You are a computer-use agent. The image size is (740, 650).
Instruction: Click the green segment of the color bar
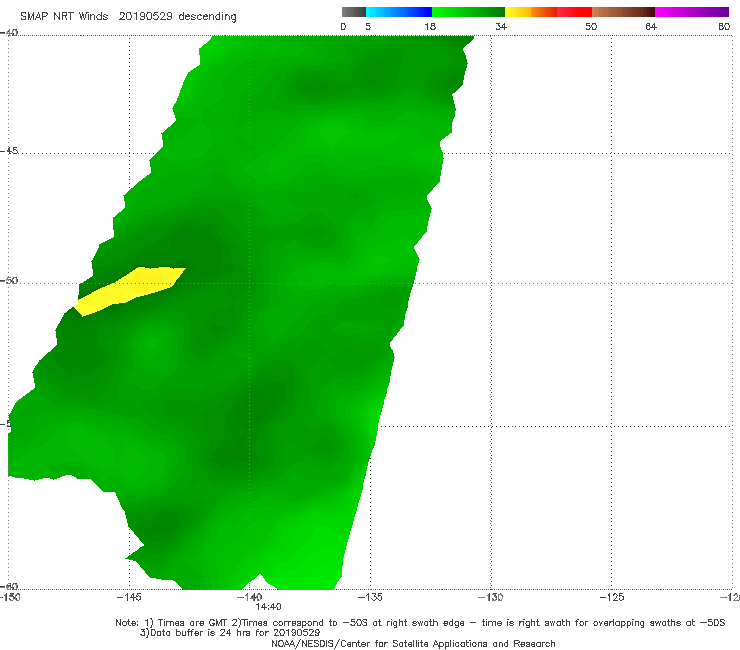click(468, 12)
